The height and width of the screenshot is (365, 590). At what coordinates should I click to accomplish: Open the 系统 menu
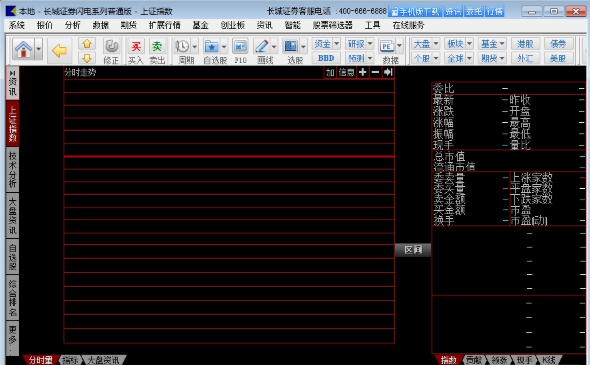click(x=17, y=25)
